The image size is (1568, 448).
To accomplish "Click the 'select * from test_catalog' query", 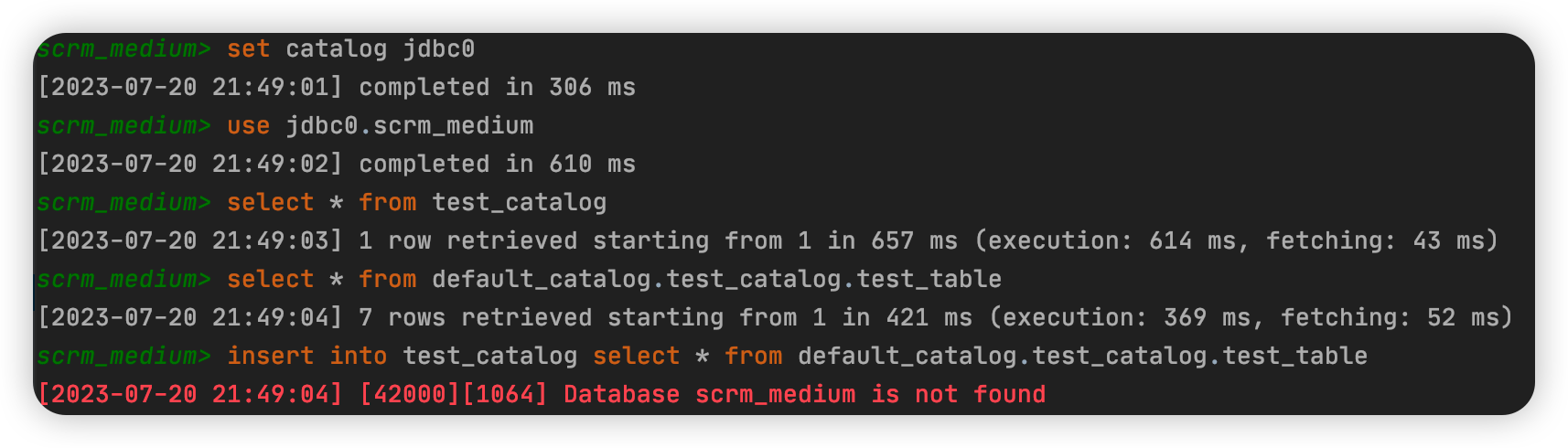I will (x=416, y=202).
